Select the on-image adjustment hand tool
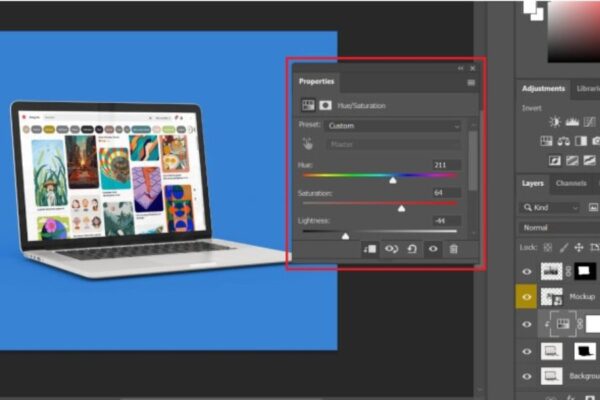The width and height of the screenshot is (600, 400). [308, 143]
